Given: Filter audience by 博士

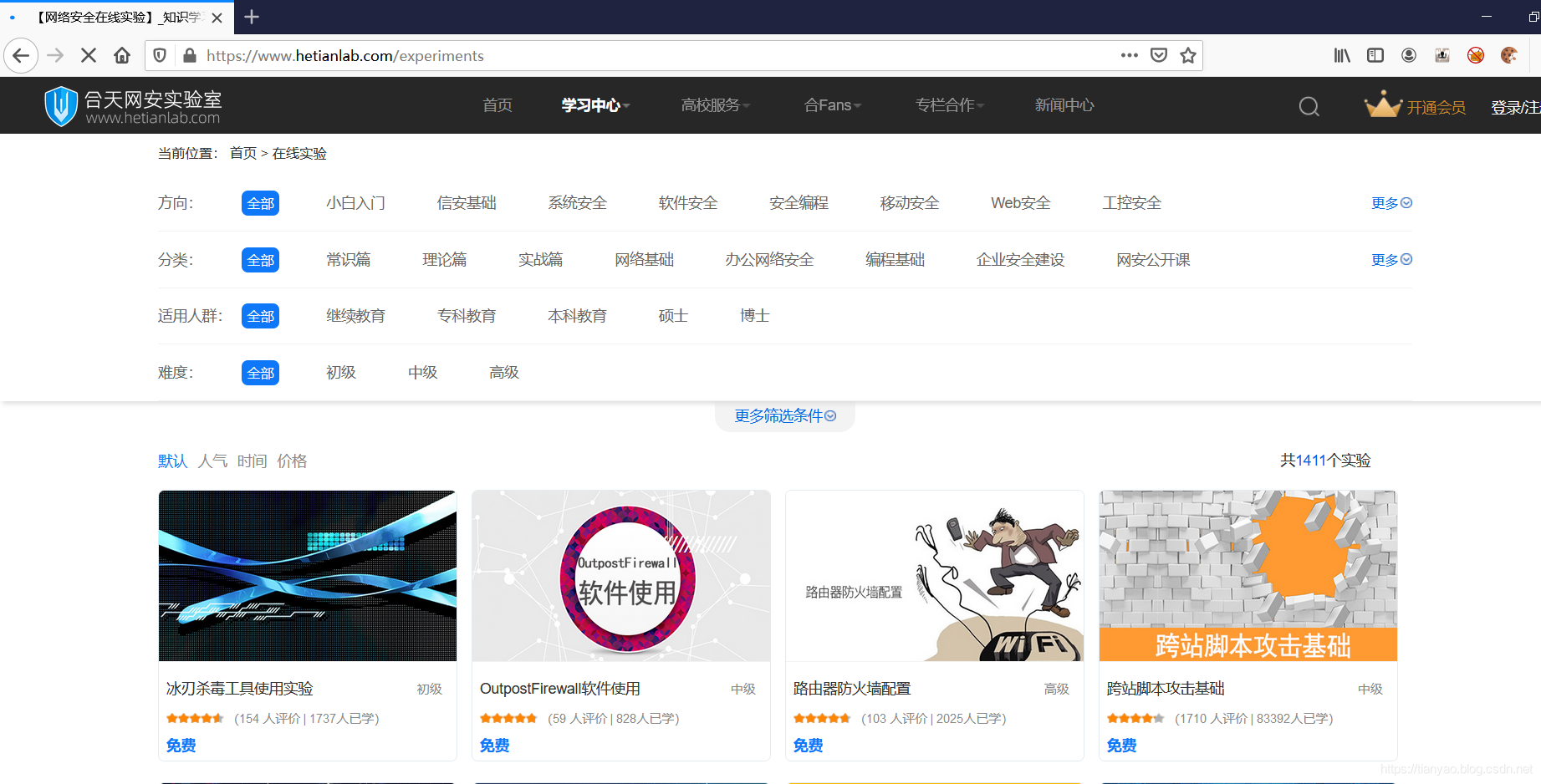Looking at the screenshot, I should [754, 316].
